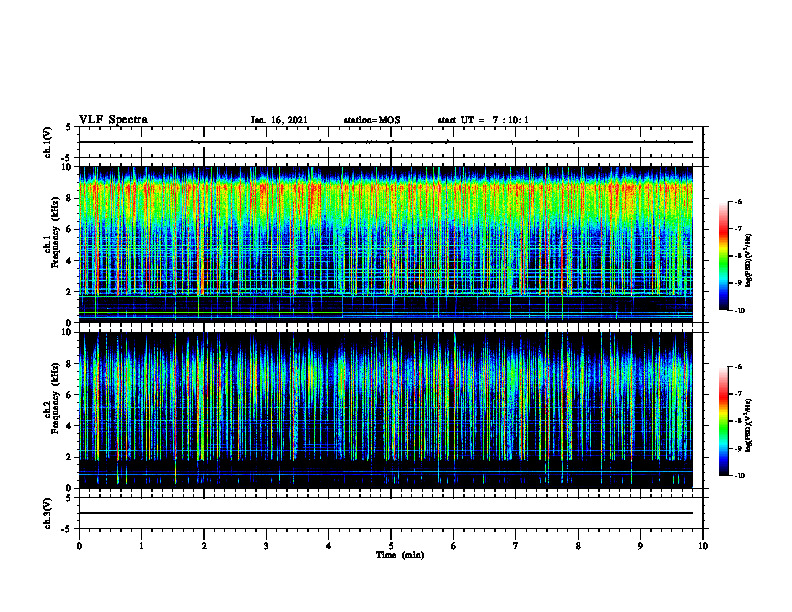792x612 pixels.
Task: Click the ch.1 spectrogram color scale bar
Action: coord(723,256)
